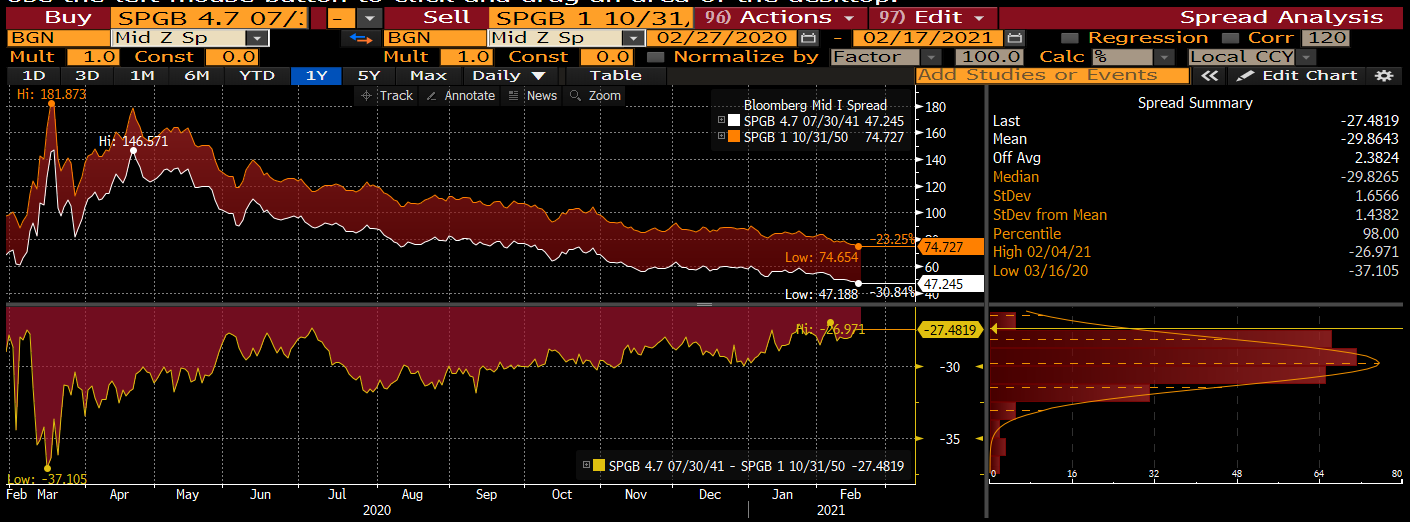This screenshot has height=522, width=1410.
Task: Open the start date calendar picker
Action: click(808, 38)
